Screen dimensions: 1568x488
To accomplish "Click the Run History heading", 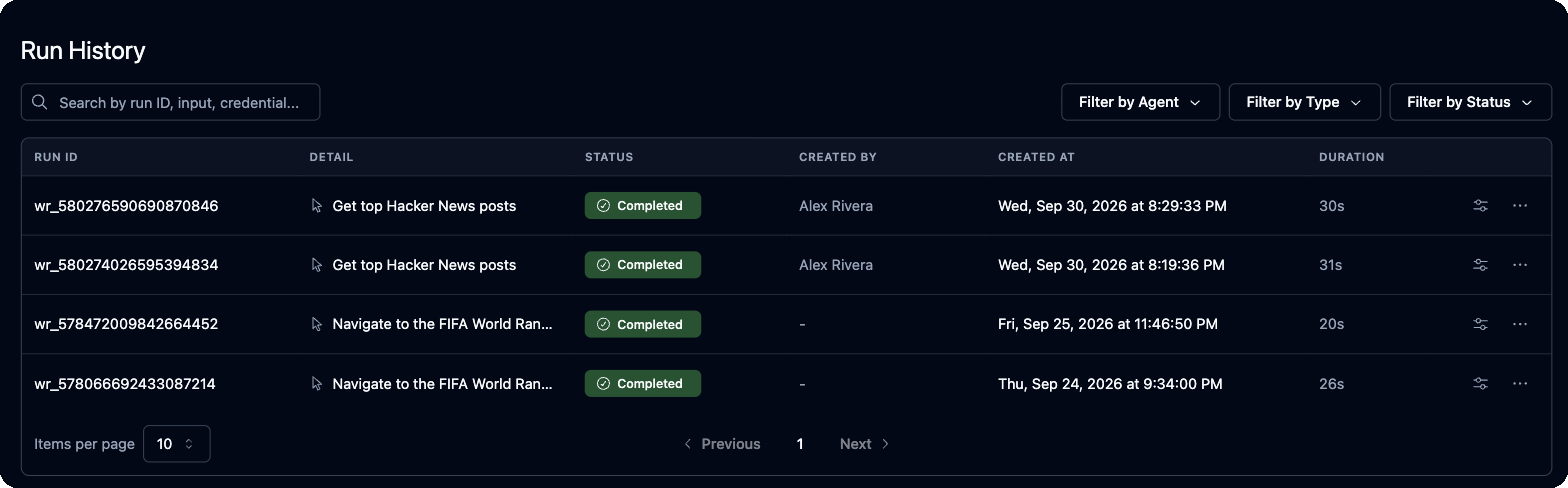I will pyautogui.click(x=83, y=51).
